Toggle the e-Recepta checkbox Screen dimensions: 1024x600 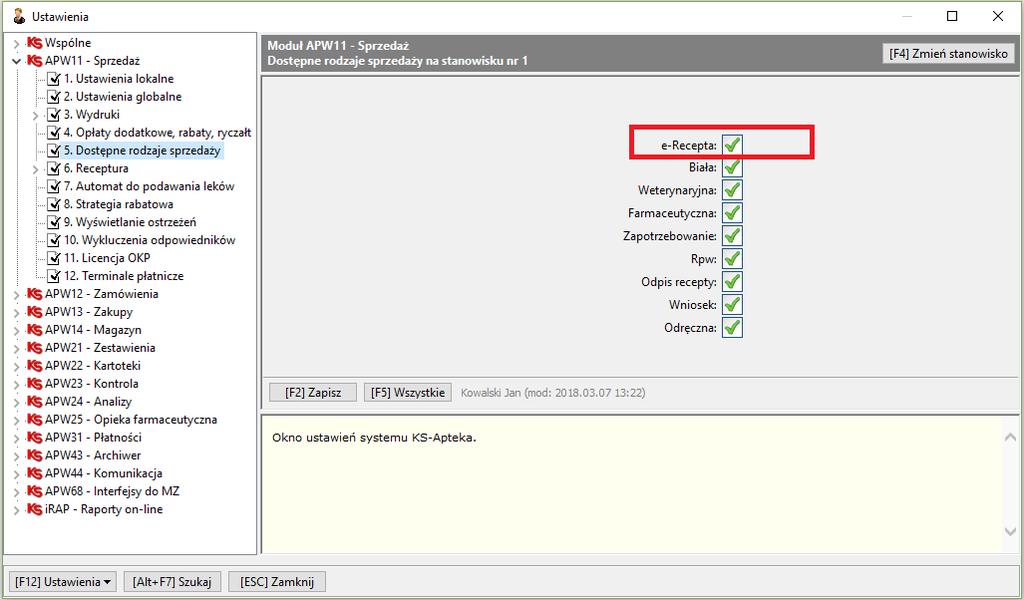point(732,145)
